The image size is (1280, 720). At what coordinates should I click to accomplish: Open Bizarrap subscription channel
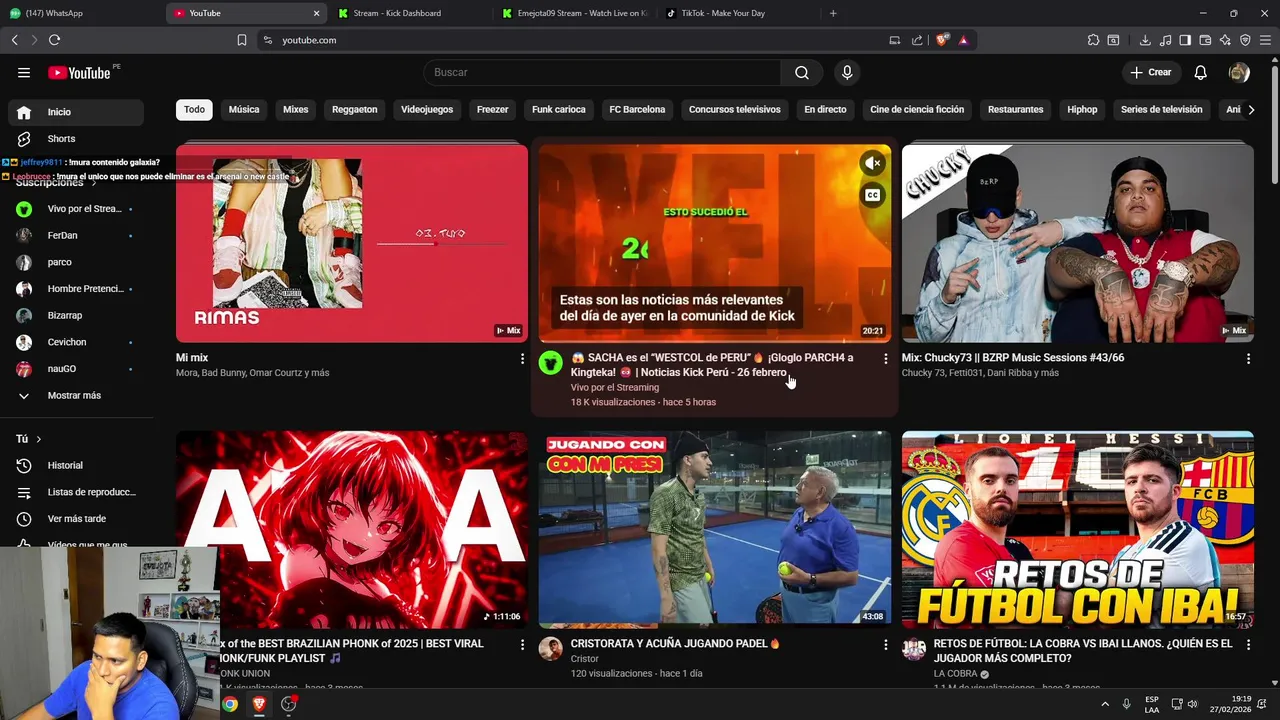(x=76, y=315)
